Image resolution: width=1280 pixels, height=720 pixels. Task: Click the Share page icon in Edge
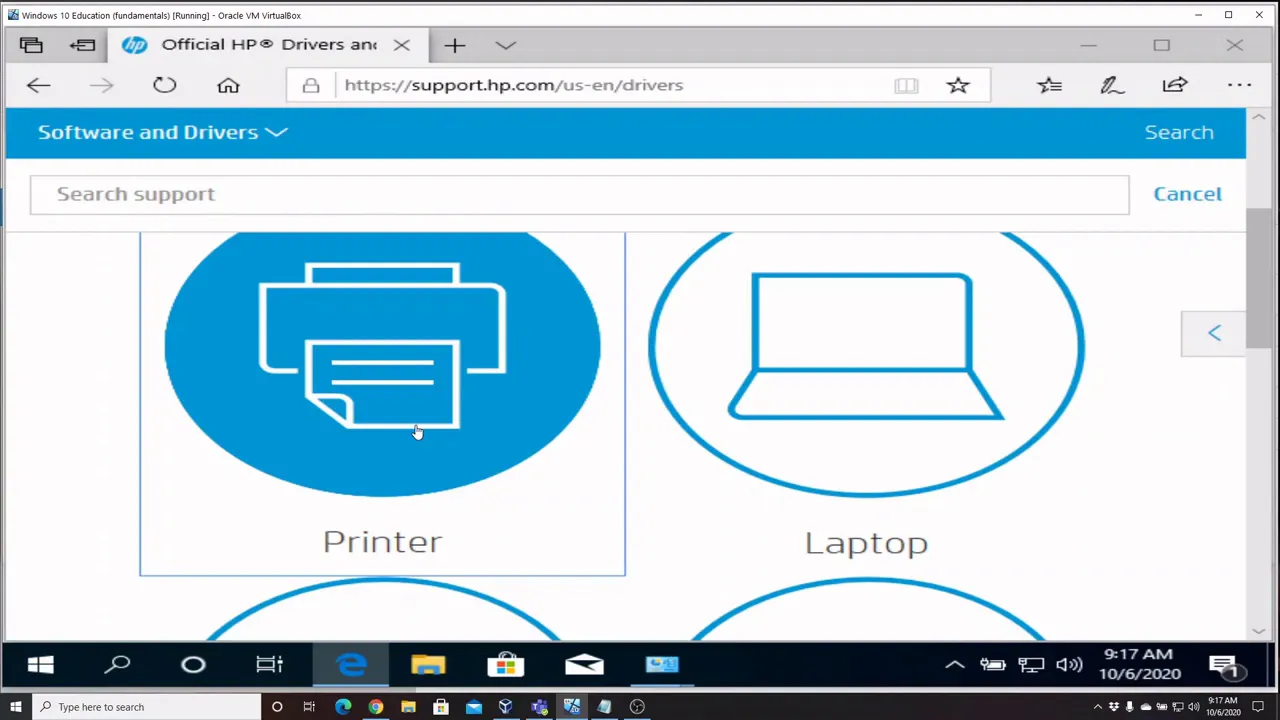coord(1175,85)
